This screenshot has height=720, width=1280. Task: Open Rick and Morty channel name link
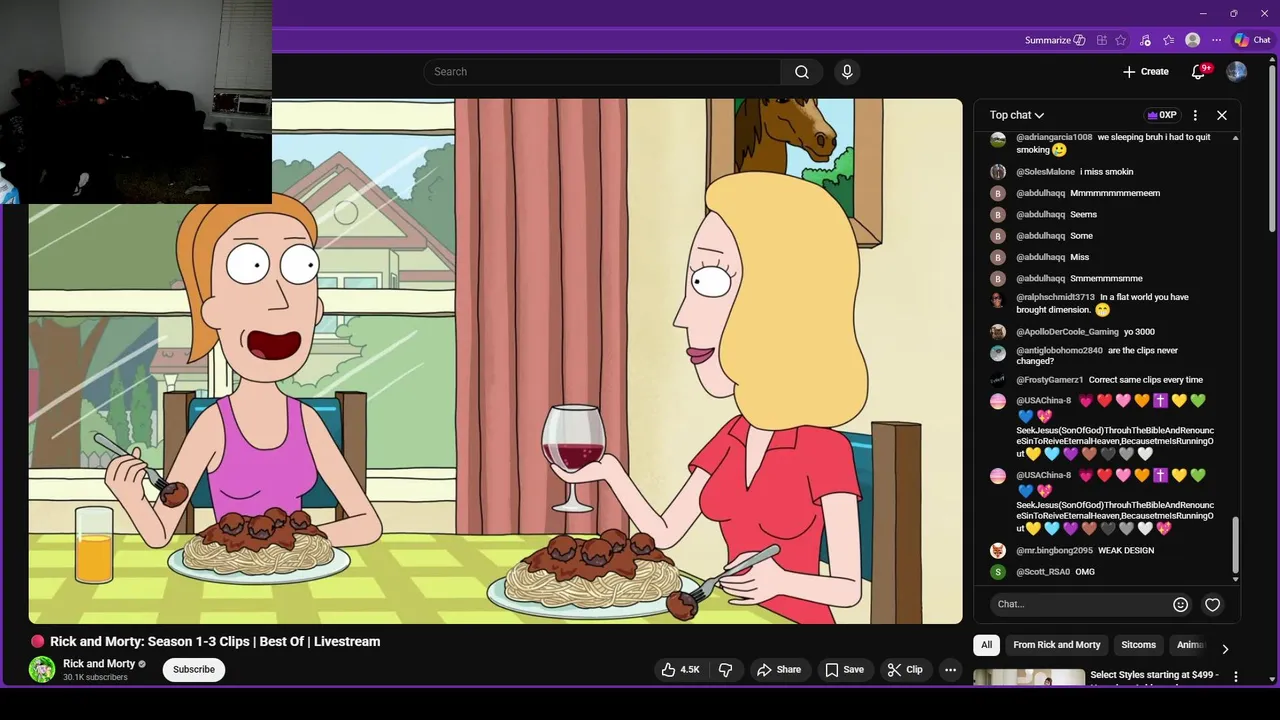99,664
